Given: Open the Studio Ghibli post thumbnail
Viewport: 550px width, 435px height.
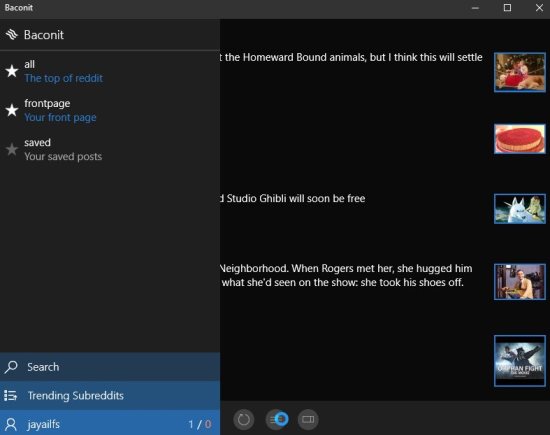Looking at the screenshot, I should click(x=520, y=209).
